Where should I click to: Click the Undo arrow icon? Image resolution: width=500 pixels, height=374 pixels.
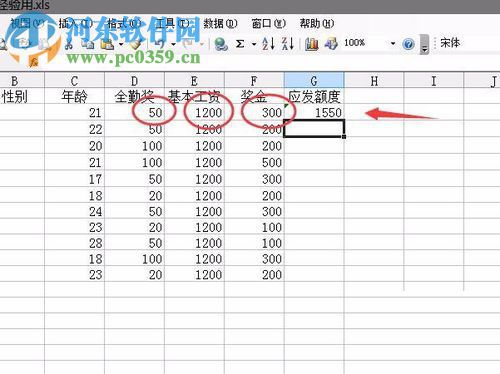(x=159, y=43)
